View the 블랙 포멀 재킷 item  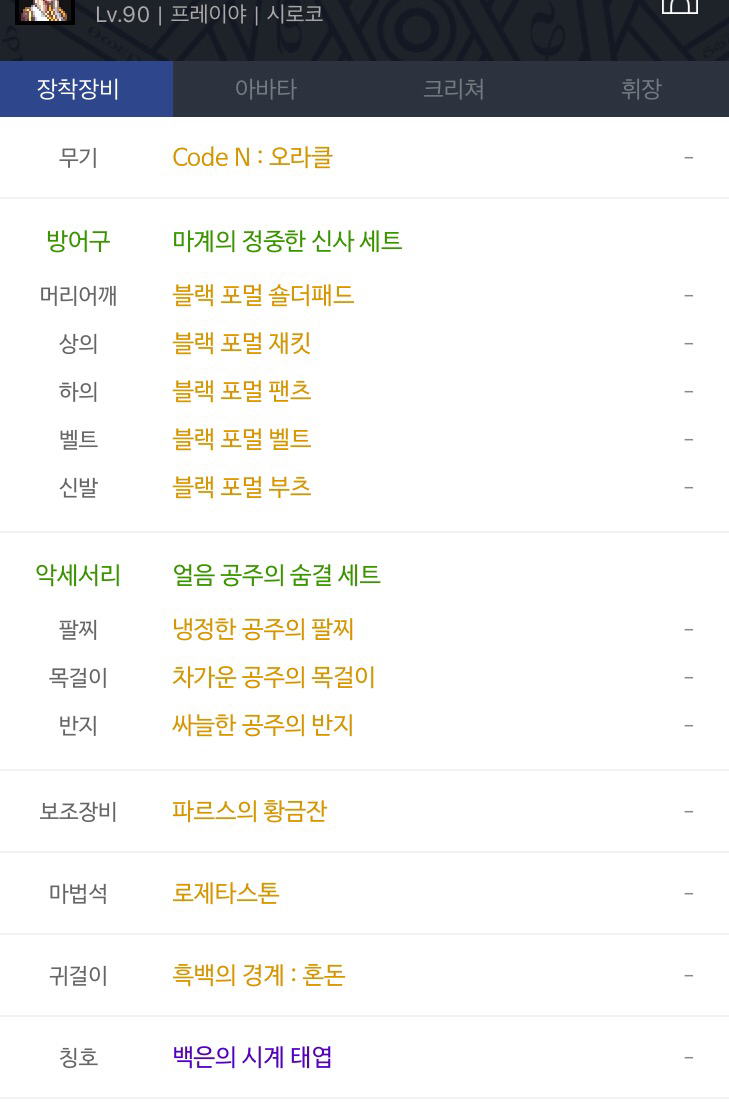[x=241, y=343]
